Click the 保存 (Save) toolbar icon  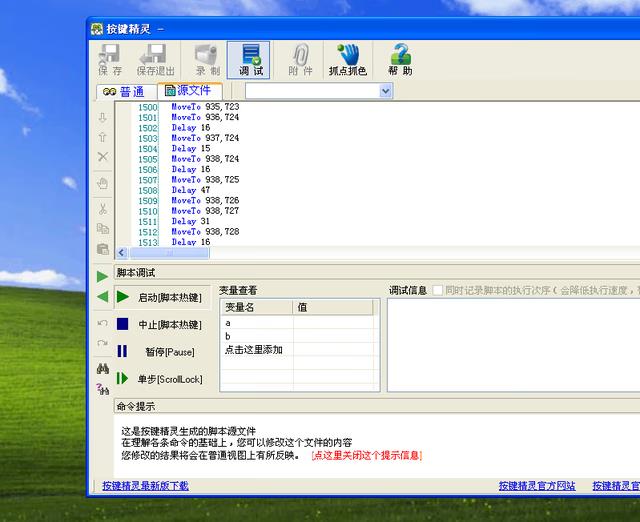tap(110, 60)
